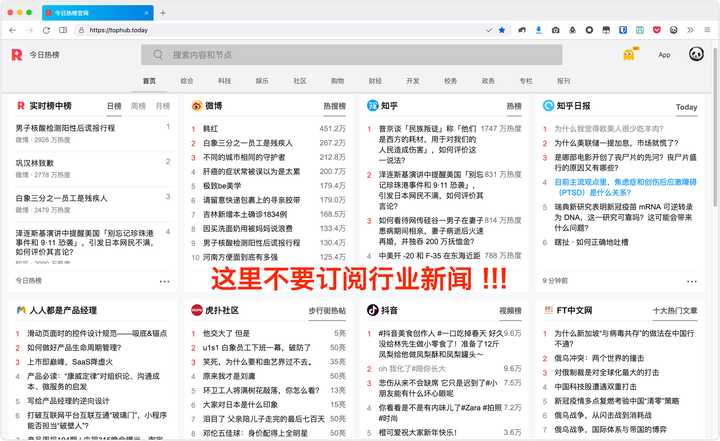Viewport: 720px width, 441px height.
Task: Click the camera screenshot extension icon
Action: (x=556, y=30)
